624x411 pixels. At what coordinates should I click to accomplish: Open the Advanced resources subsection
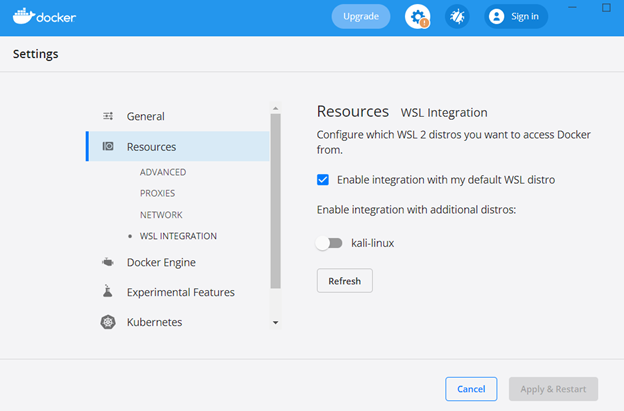coord(163,172)
